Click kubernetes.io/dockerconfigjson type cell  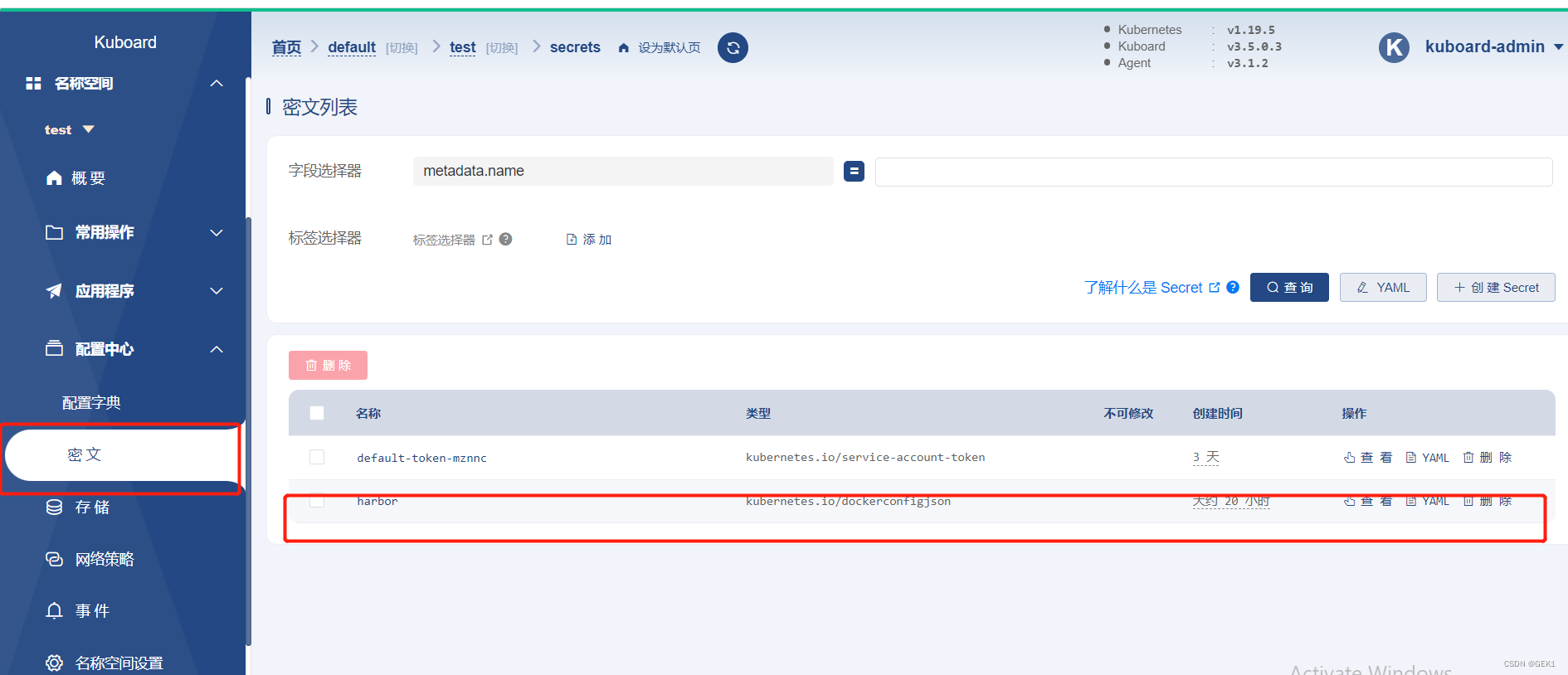[x=848, y=501]
